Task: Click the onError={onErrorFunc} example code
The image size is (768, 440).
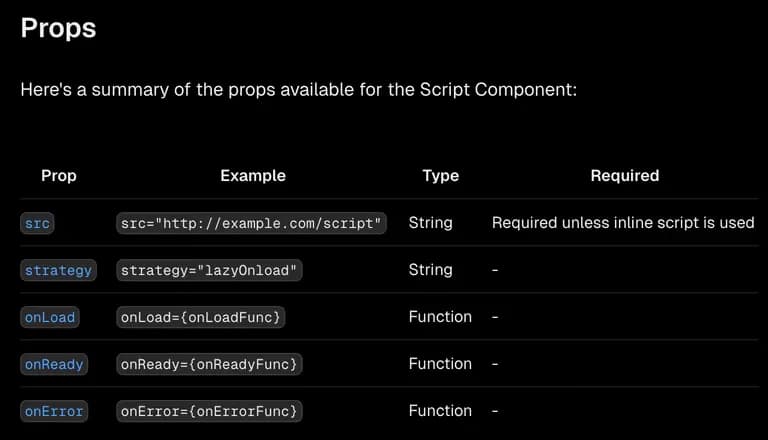Action: pos(208,411)
